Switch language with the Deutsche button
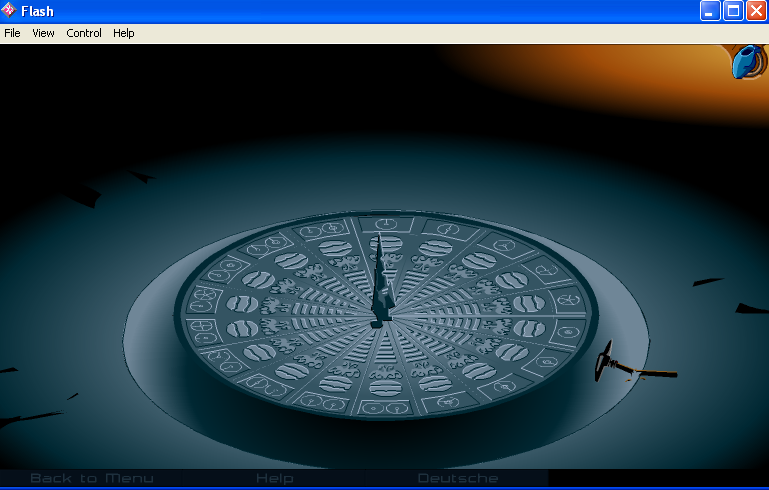Screen dimensions: 769x490 coord(458,478)
